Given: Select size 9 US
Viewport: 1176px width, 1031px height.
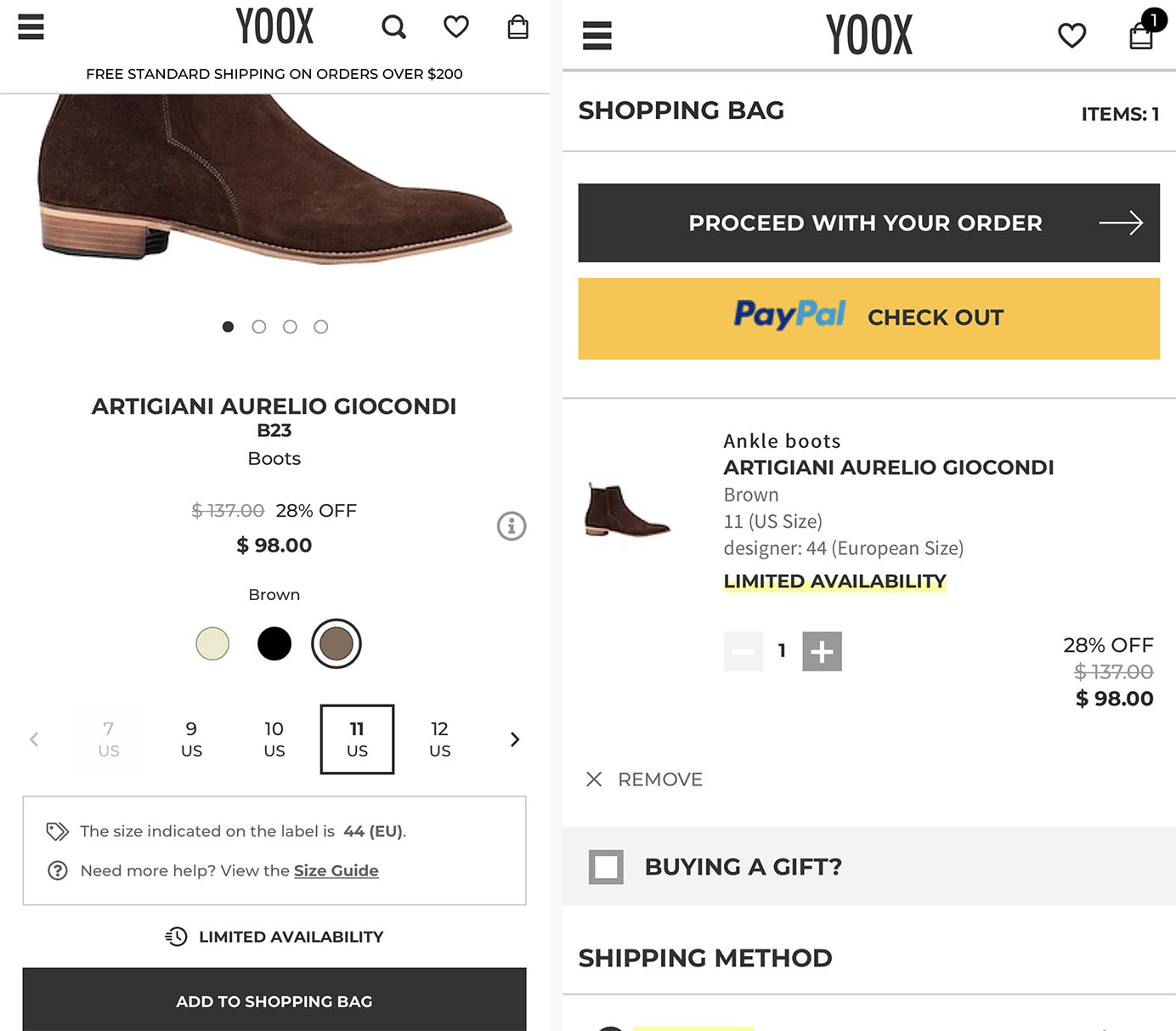Looking at the screenshot, I should click(192, 739).
